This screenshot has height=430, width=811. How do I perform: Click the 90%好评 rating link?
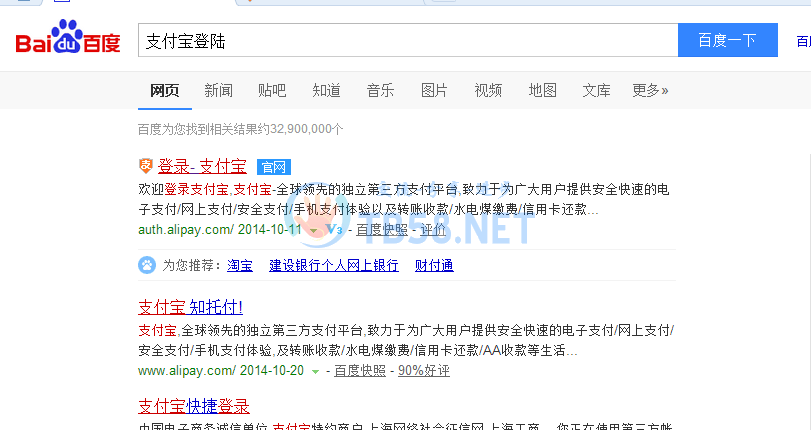pyautogui.click(x=423, y=371)
